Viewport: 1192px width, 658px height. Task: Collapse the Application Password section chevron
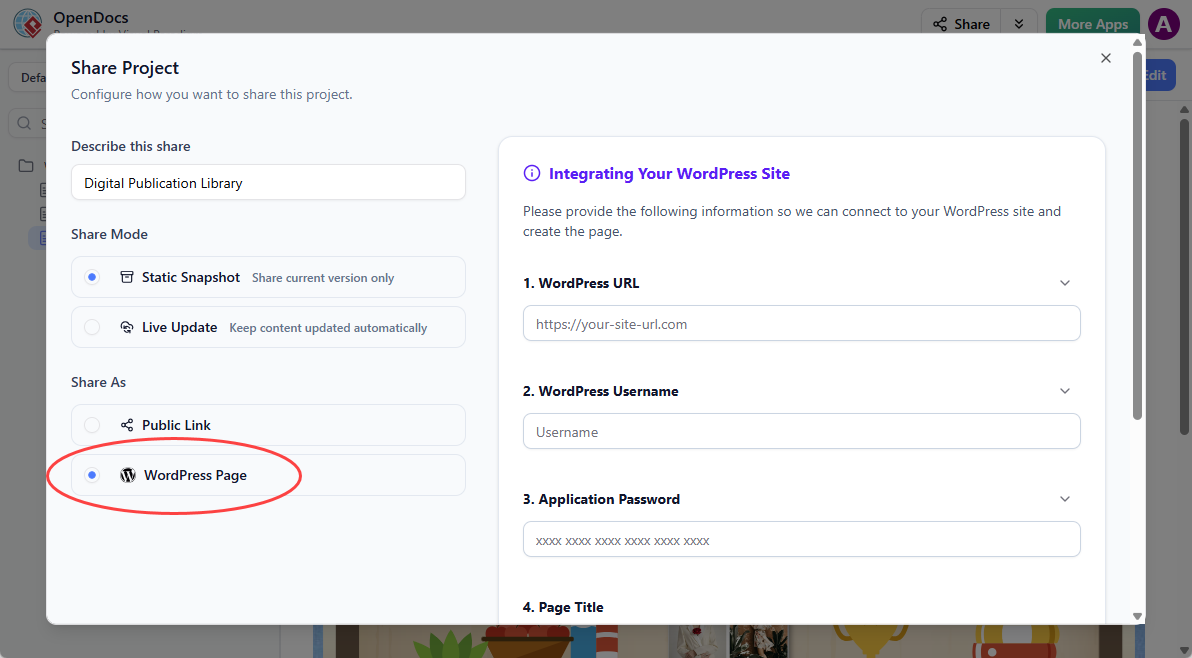coord(1065,499)
